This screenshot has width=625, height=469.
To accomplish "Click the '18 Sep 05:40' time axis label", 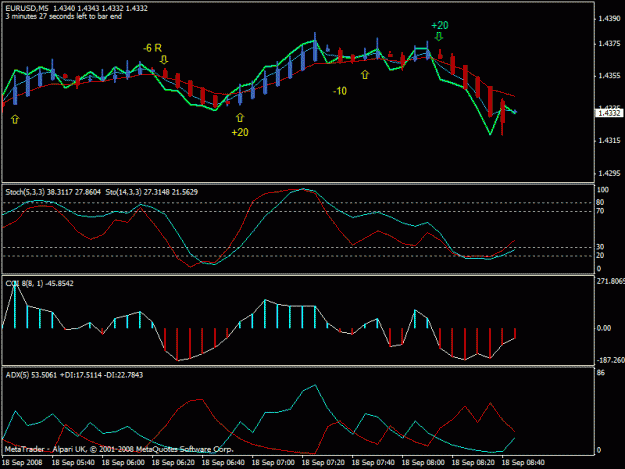I will pos(73,463).
